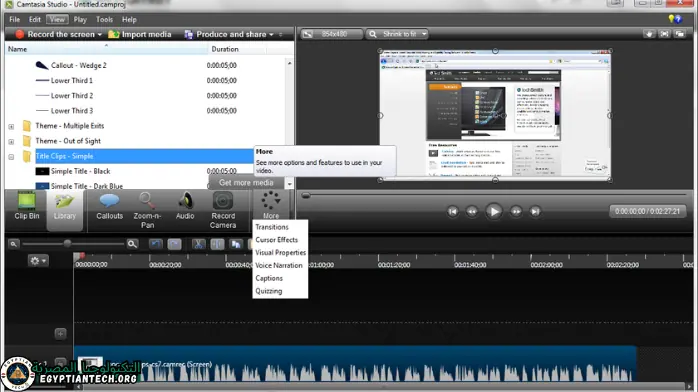The height and width of the screenshot is (392, 698).
Task: Open Record the screen dropdown arrow
Action: (100, 34)
